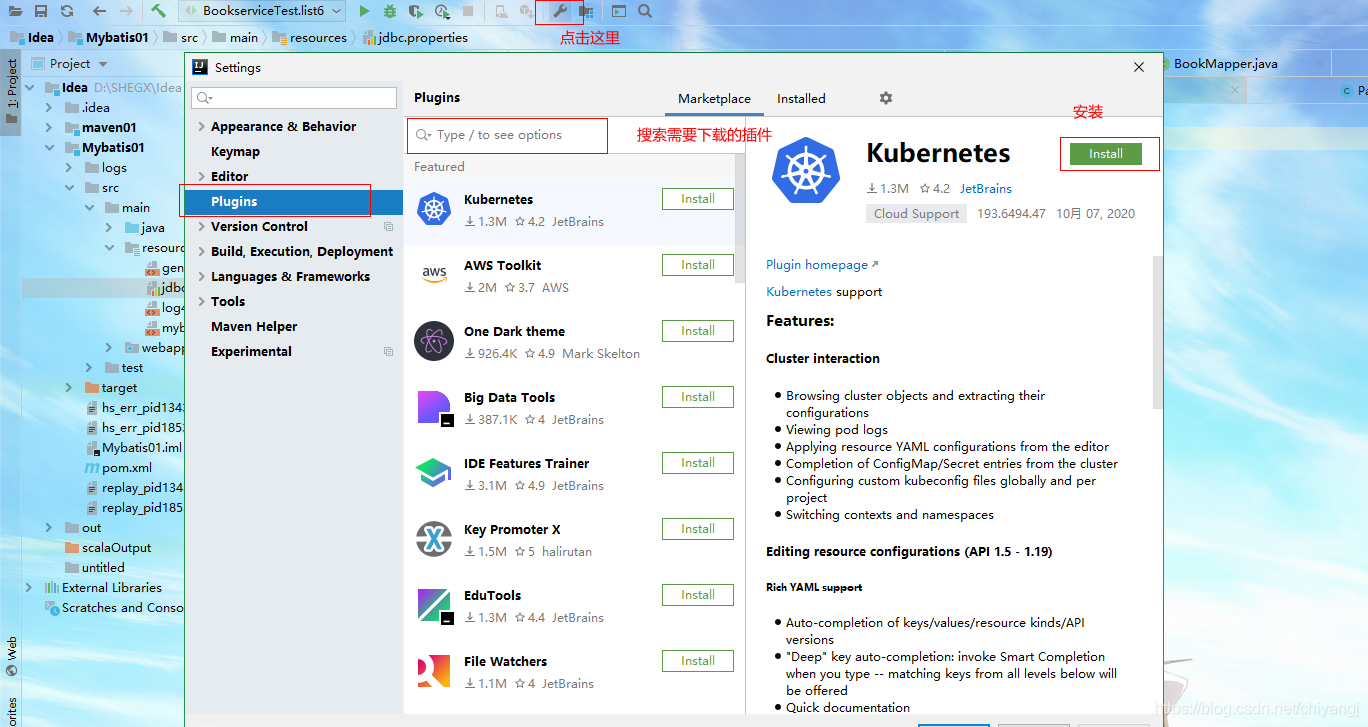The image size is (1368, 727).
Task: Click the Key Promoter X plugin icon
Action: point(434,540)
